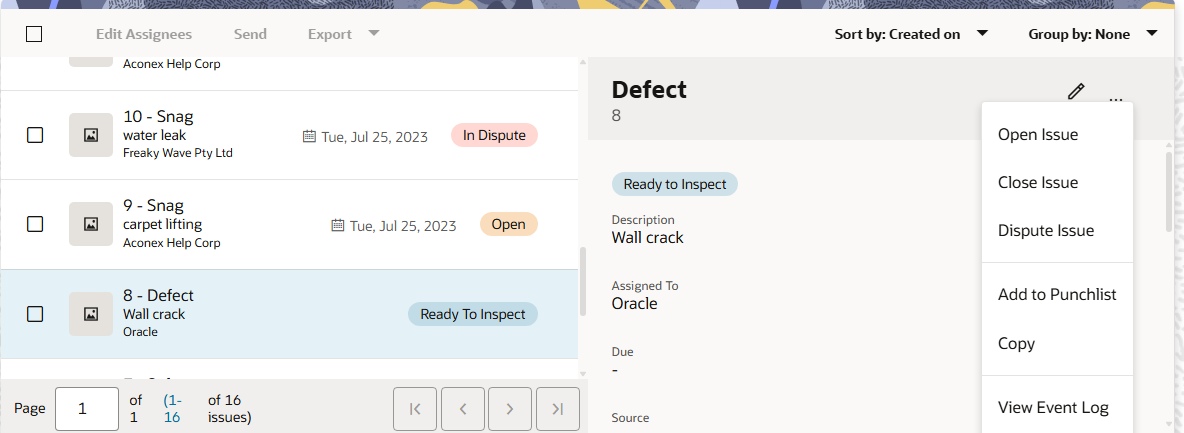Click image thumbnail icon for 9 - Snag
Viewport: 1184px width, 433px height.
[x=91, y=224]
